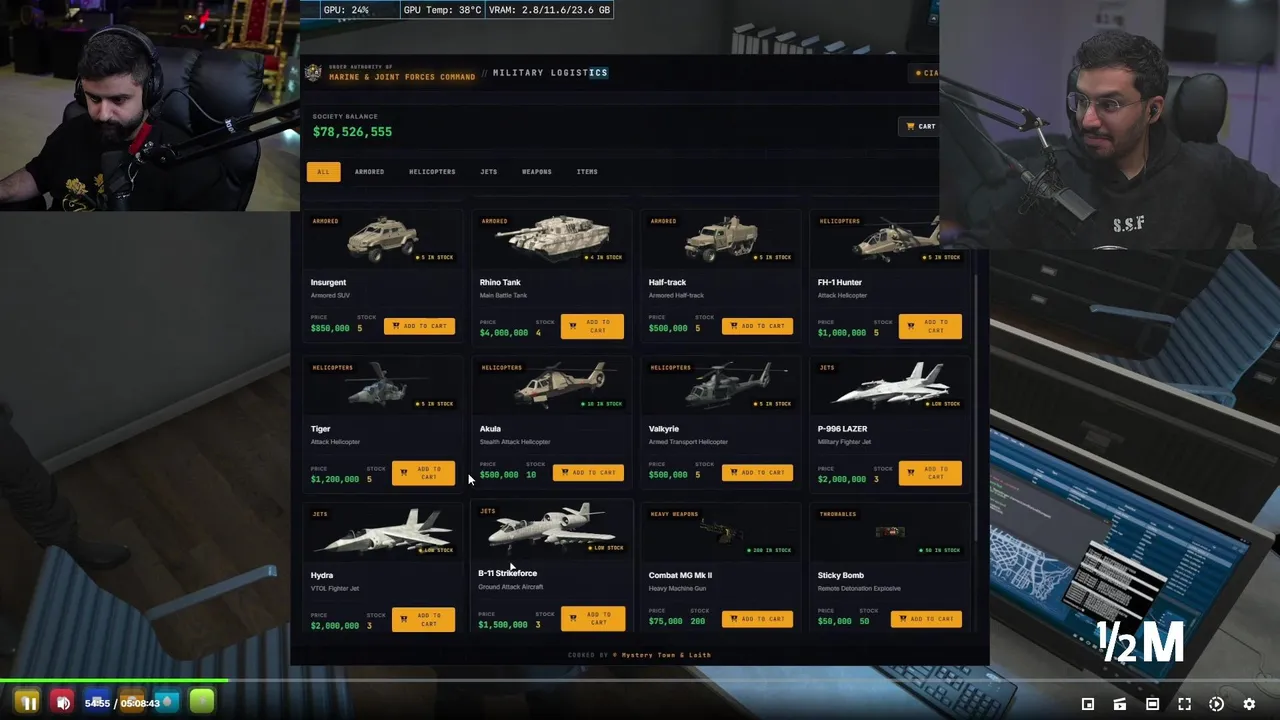Open the Weapons category tab
Image resolution: width=1280 pixels, height=720 pixels.
(x=536, y=172)
